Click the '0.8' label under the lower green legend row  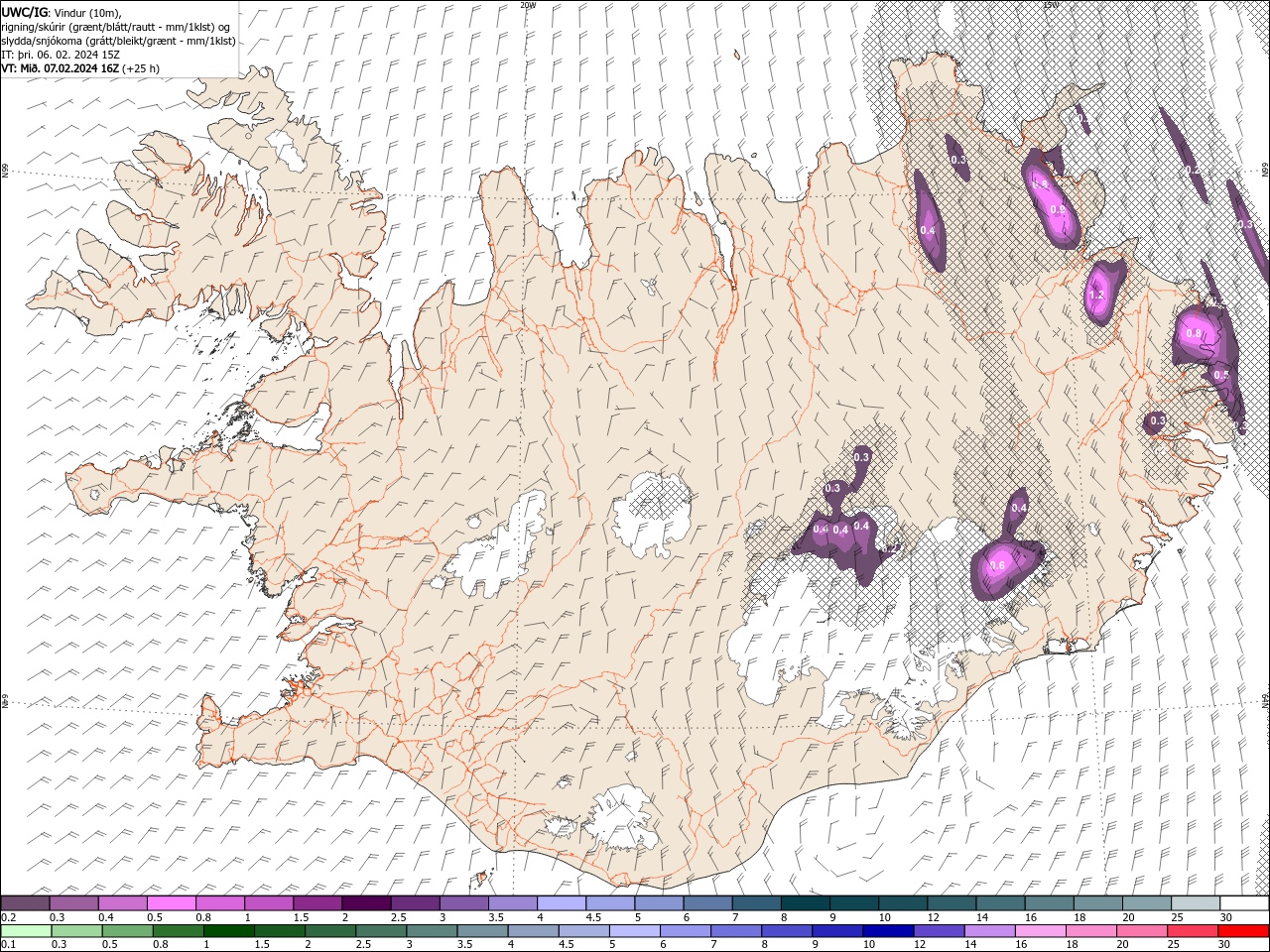click(160, 945)
